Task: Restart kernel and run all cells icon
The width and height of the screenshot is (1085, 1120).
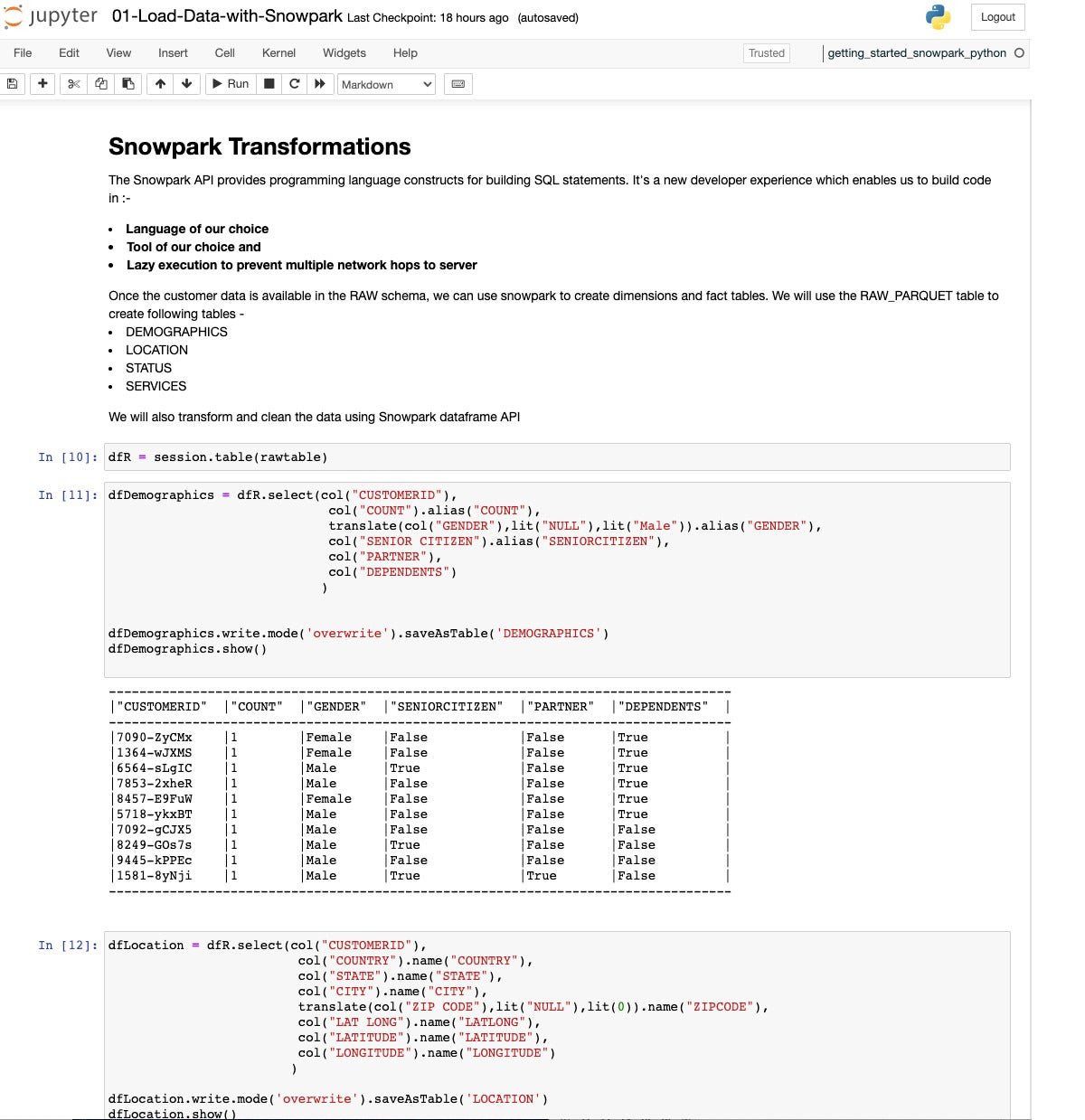Action: (319, 84)
